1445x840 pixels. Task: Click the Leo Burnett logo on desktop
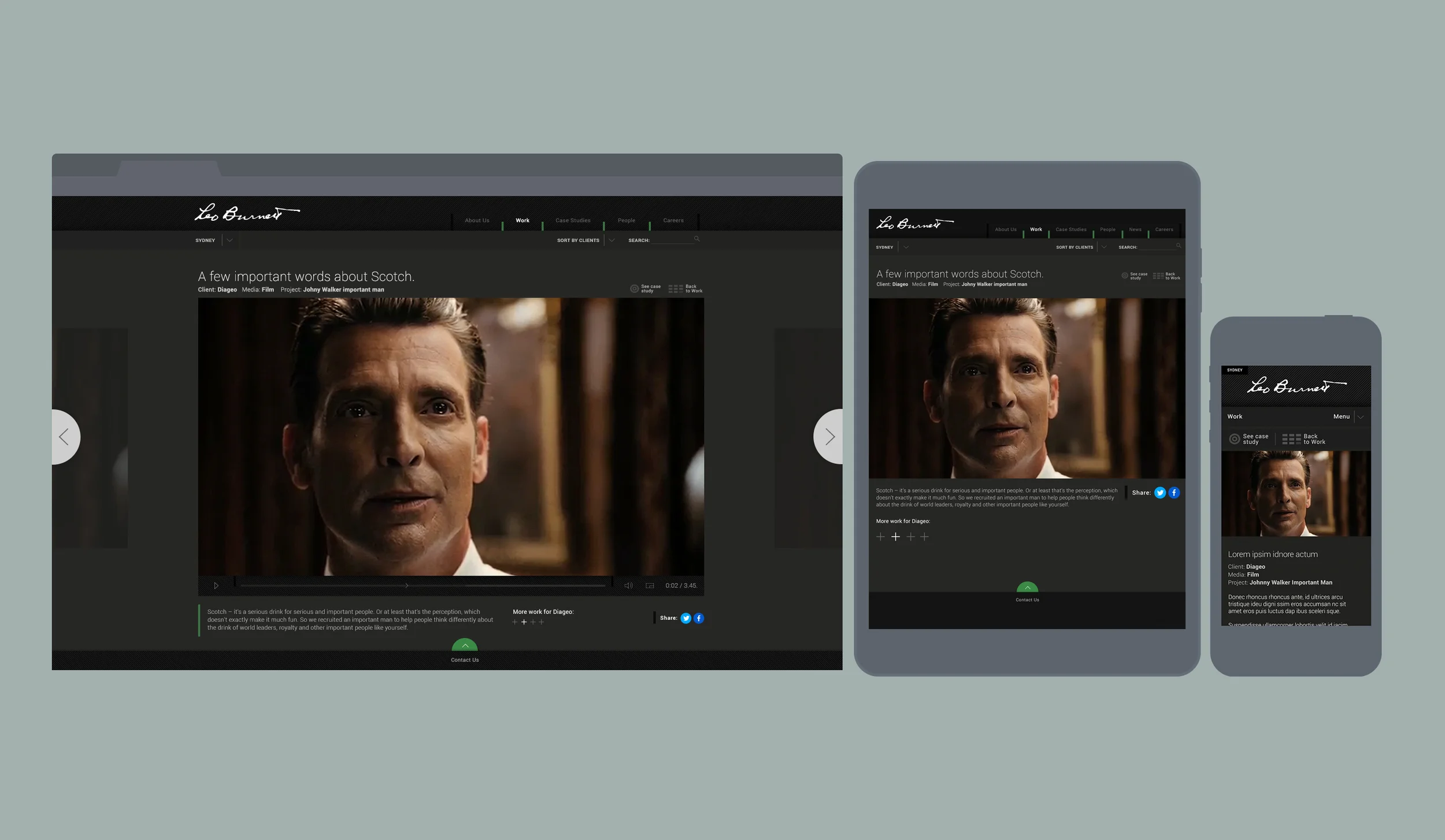(247, 213)
